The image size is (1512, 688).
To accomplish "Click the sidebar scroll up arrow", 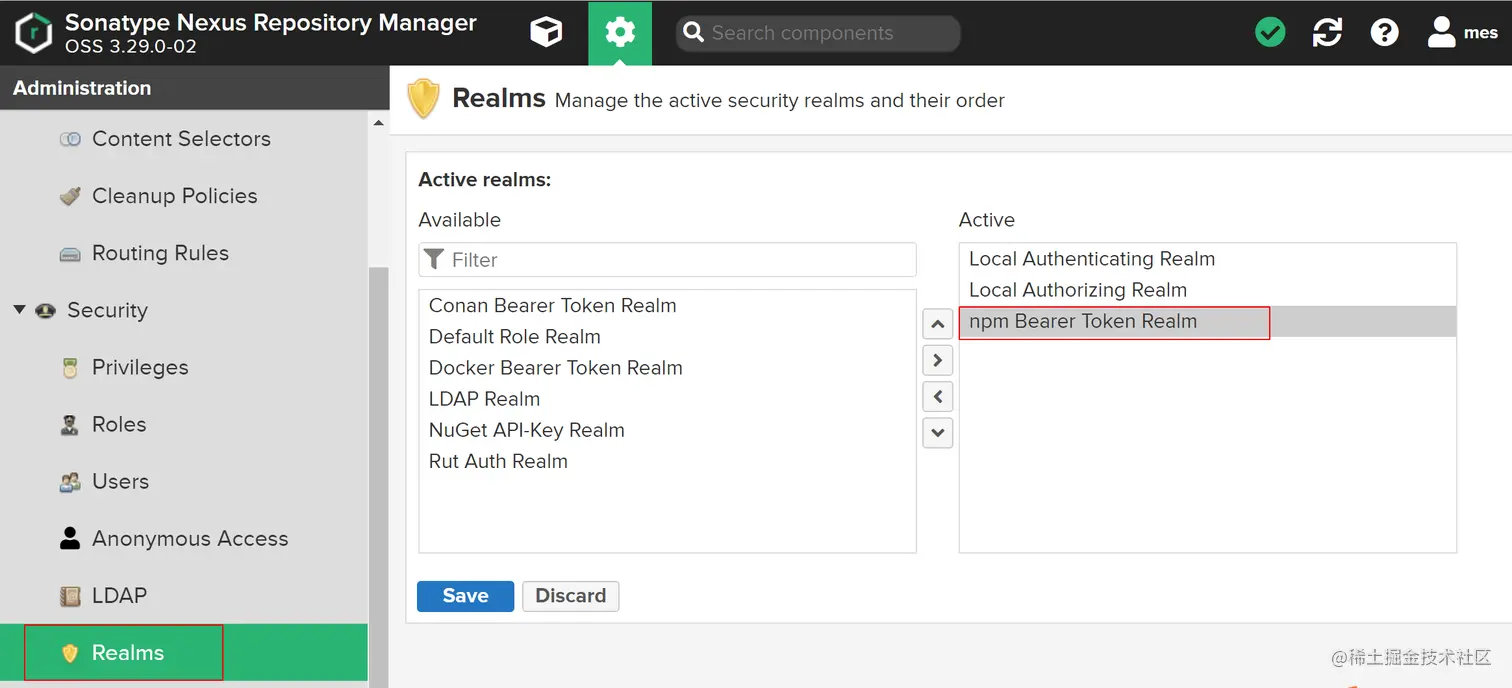I will click(x=378, y=124).
